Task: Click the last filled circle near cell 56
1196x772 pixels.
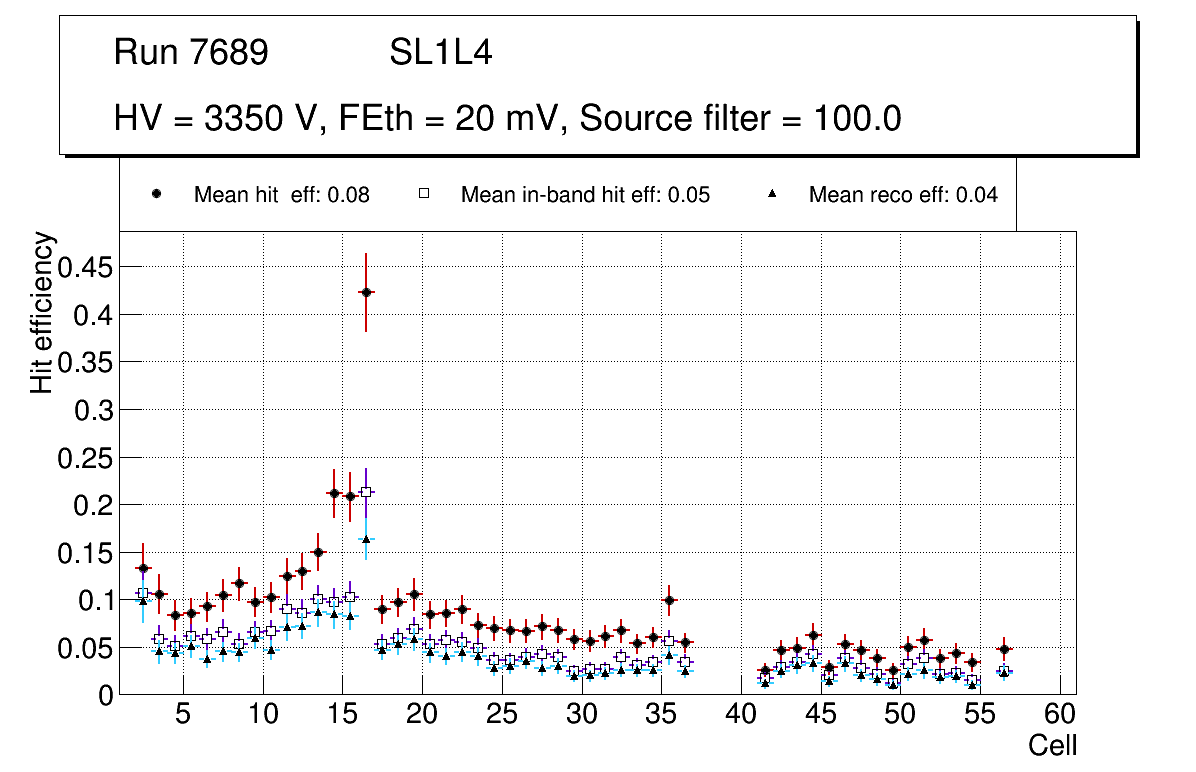Action: coord(1004,650)
